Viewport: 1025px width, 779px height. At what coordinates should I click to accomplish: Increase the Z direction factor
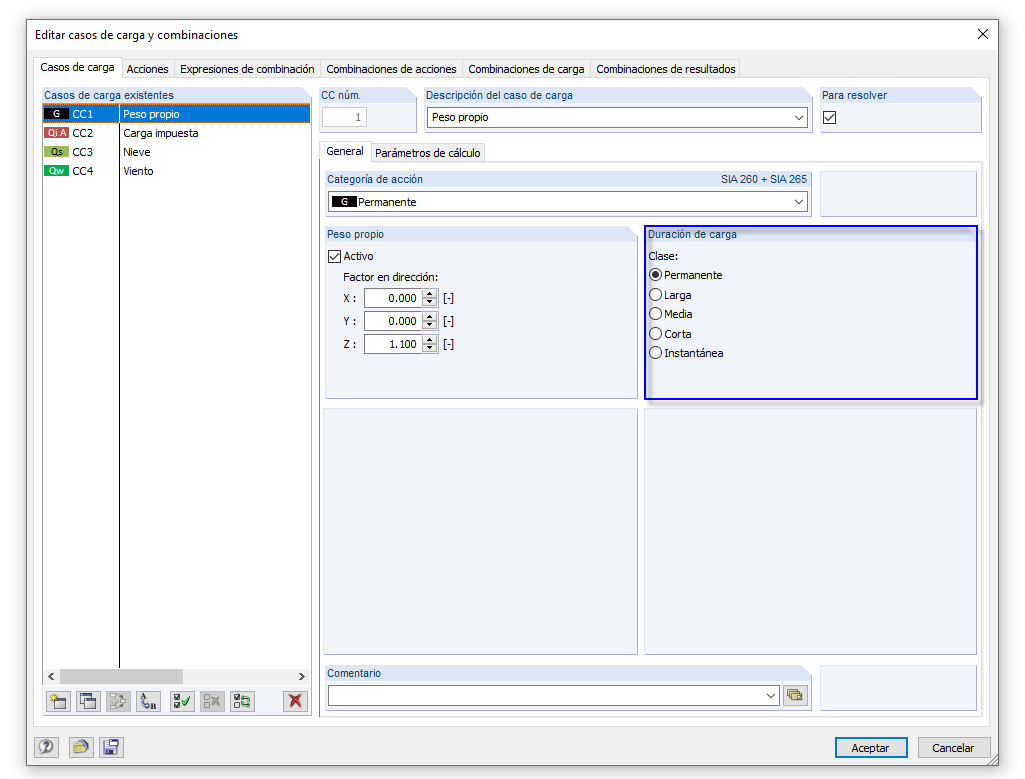pos(429,340)
